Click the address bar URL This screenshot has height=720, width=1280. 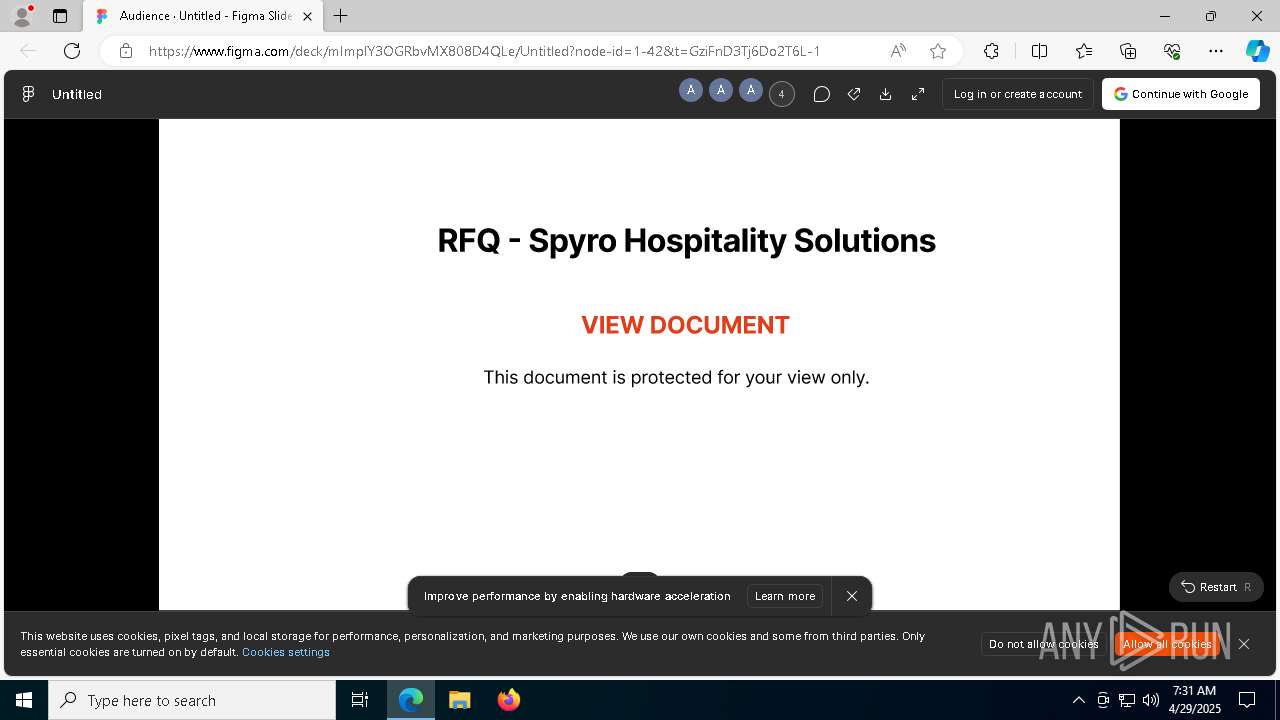484,51
